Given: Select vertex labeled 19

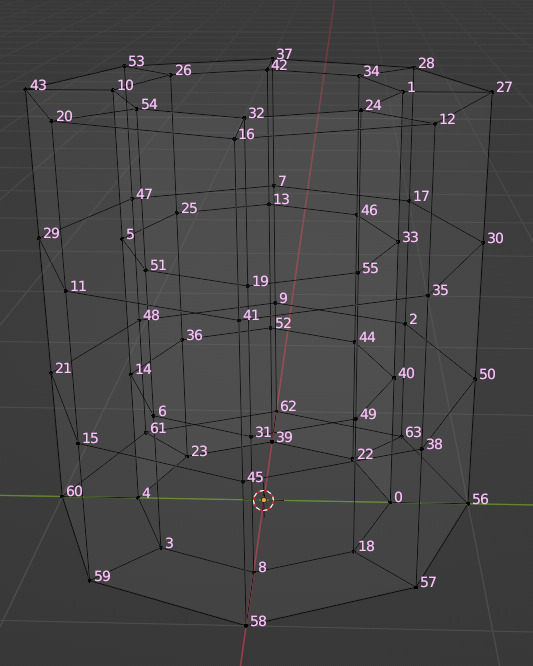Looking at the screenshot, I should click(x=248, y=286).
